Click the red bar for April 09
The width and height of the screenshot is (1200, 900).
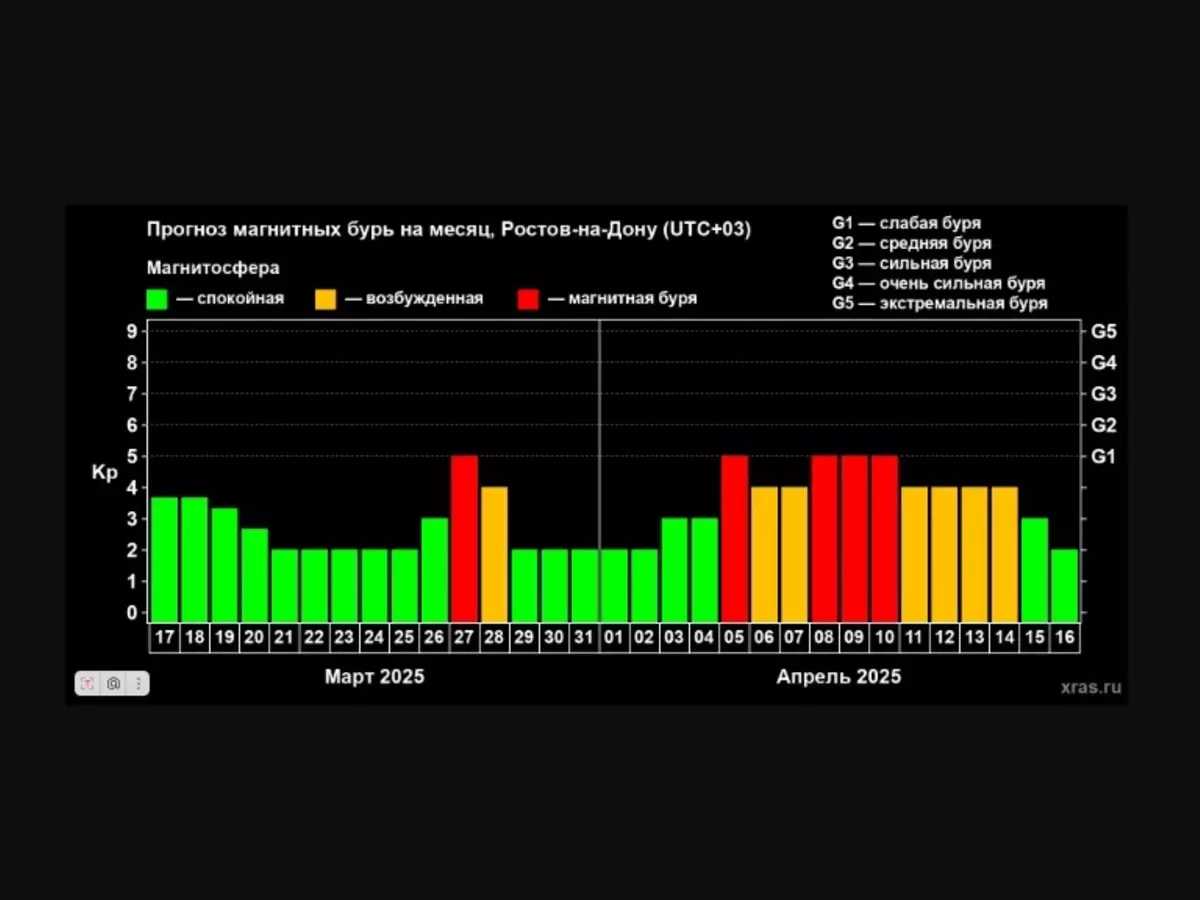click(x=854, y=538)
